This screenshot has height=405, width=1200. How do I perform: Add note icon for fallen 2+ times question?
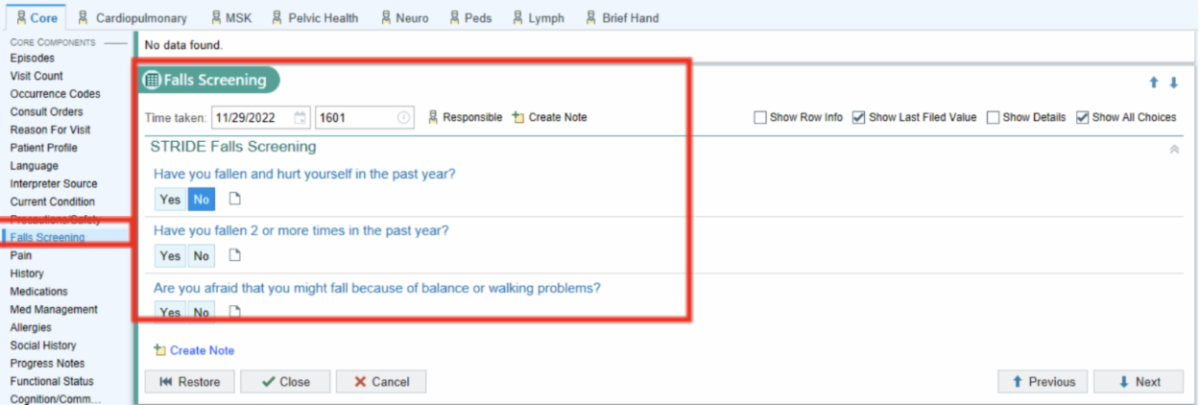[235, 255]
